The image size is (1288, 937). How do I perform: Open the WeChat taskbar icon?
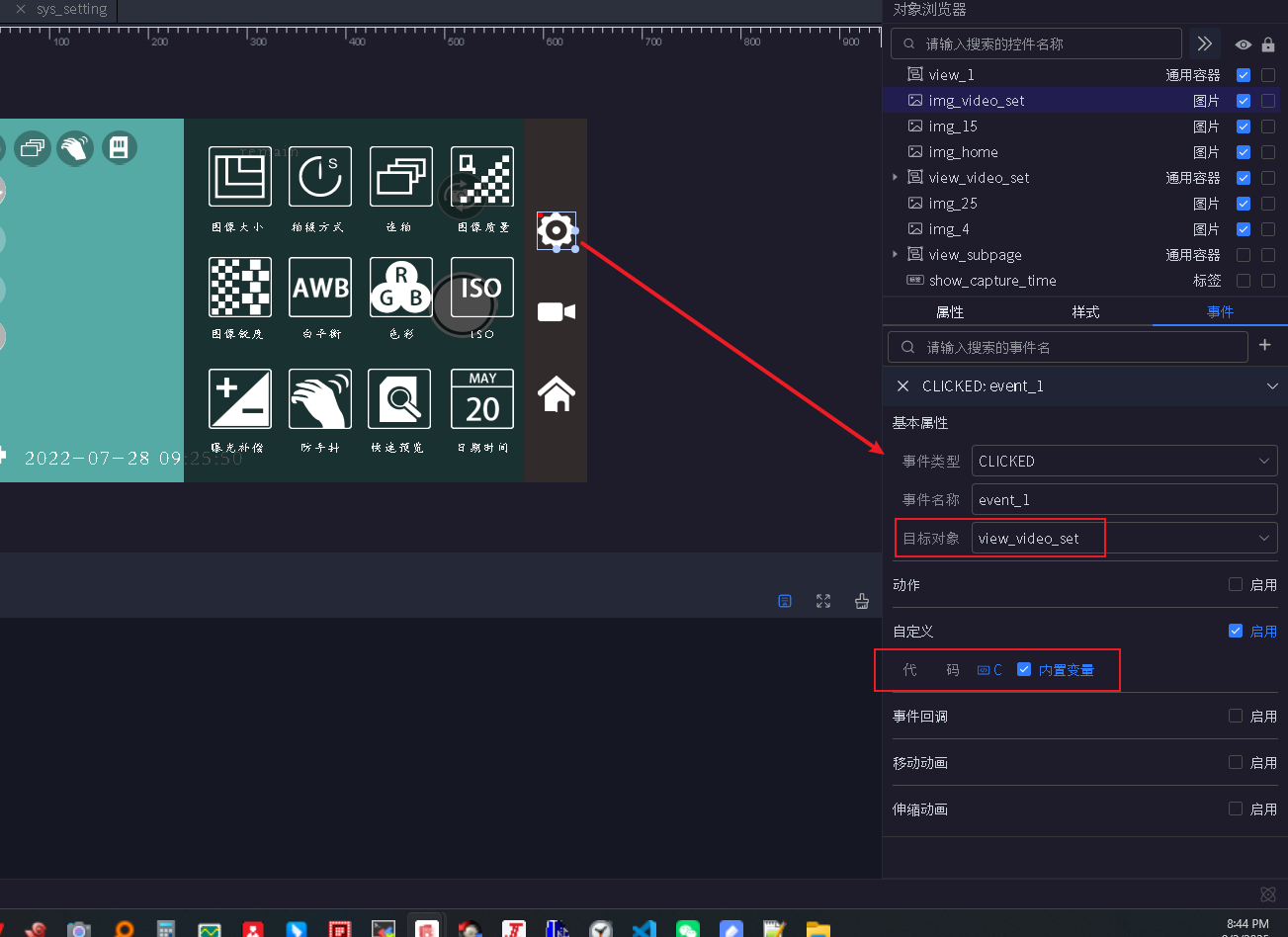688,930
